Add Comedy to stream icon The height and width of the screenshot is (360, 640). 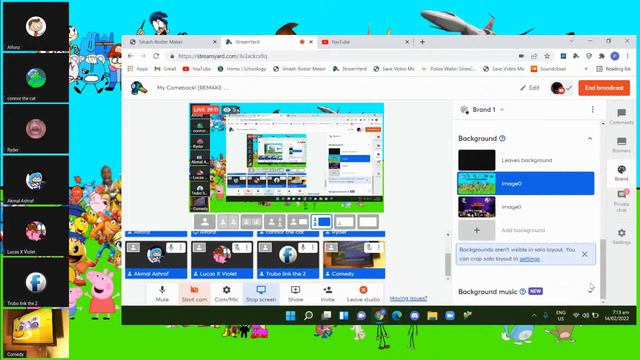coord(331,247)
